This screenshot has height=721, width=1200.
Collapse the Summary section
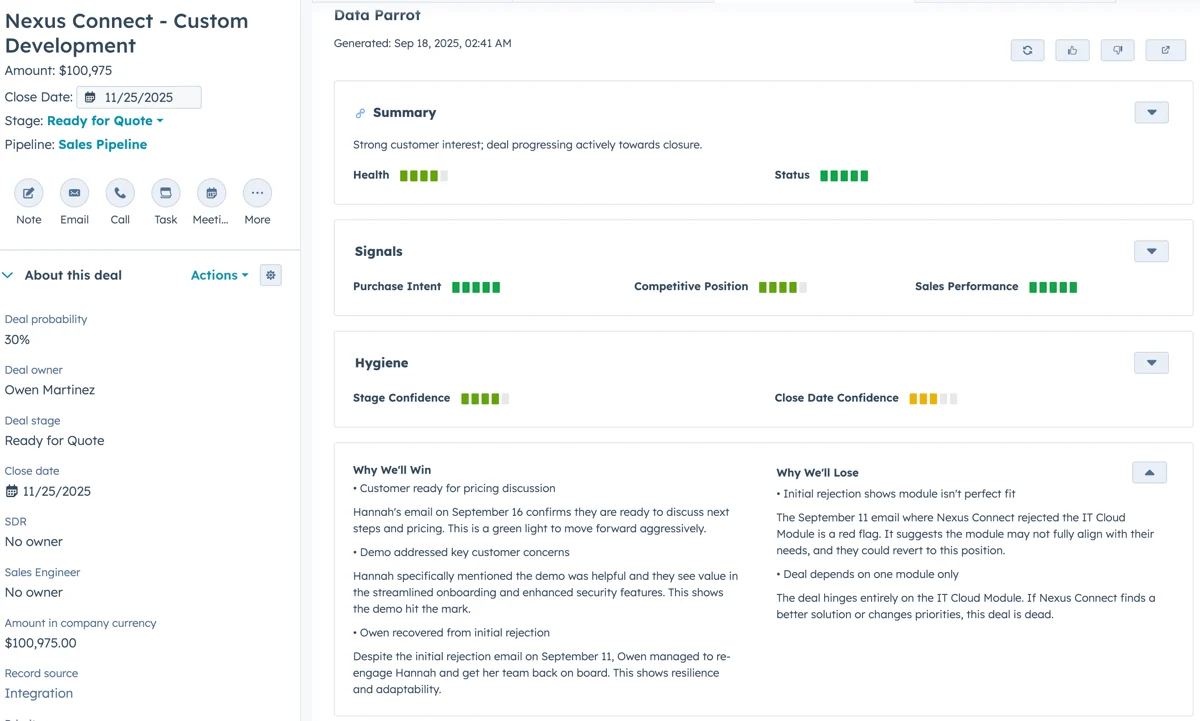point(1150,112)
